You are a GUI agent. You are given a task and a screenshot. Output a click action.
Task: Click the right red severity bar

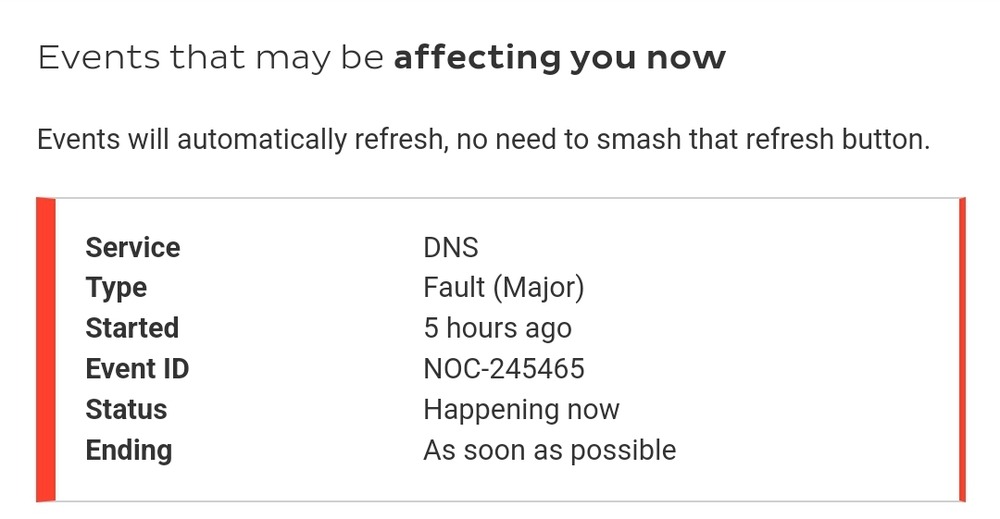[962, 349]
